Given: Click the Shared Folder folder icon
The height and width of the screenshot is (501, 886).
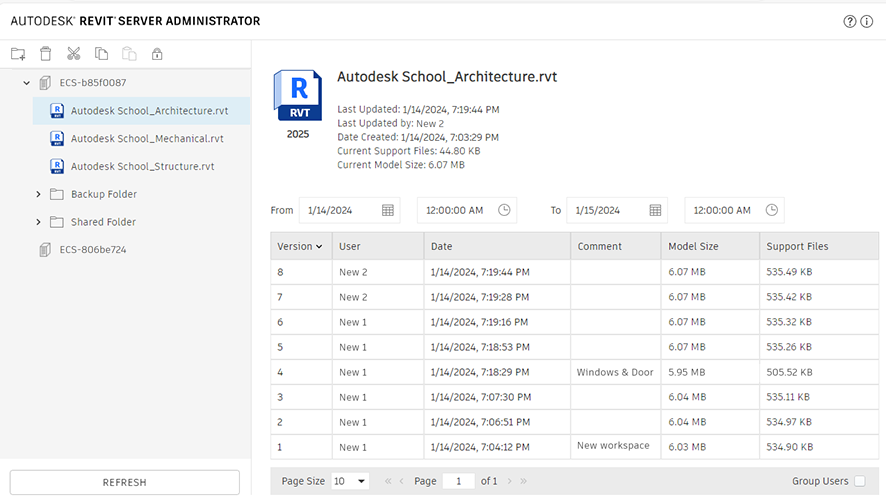Looking at the screenshot, I should pyautogui.click(x=57, y=222).
